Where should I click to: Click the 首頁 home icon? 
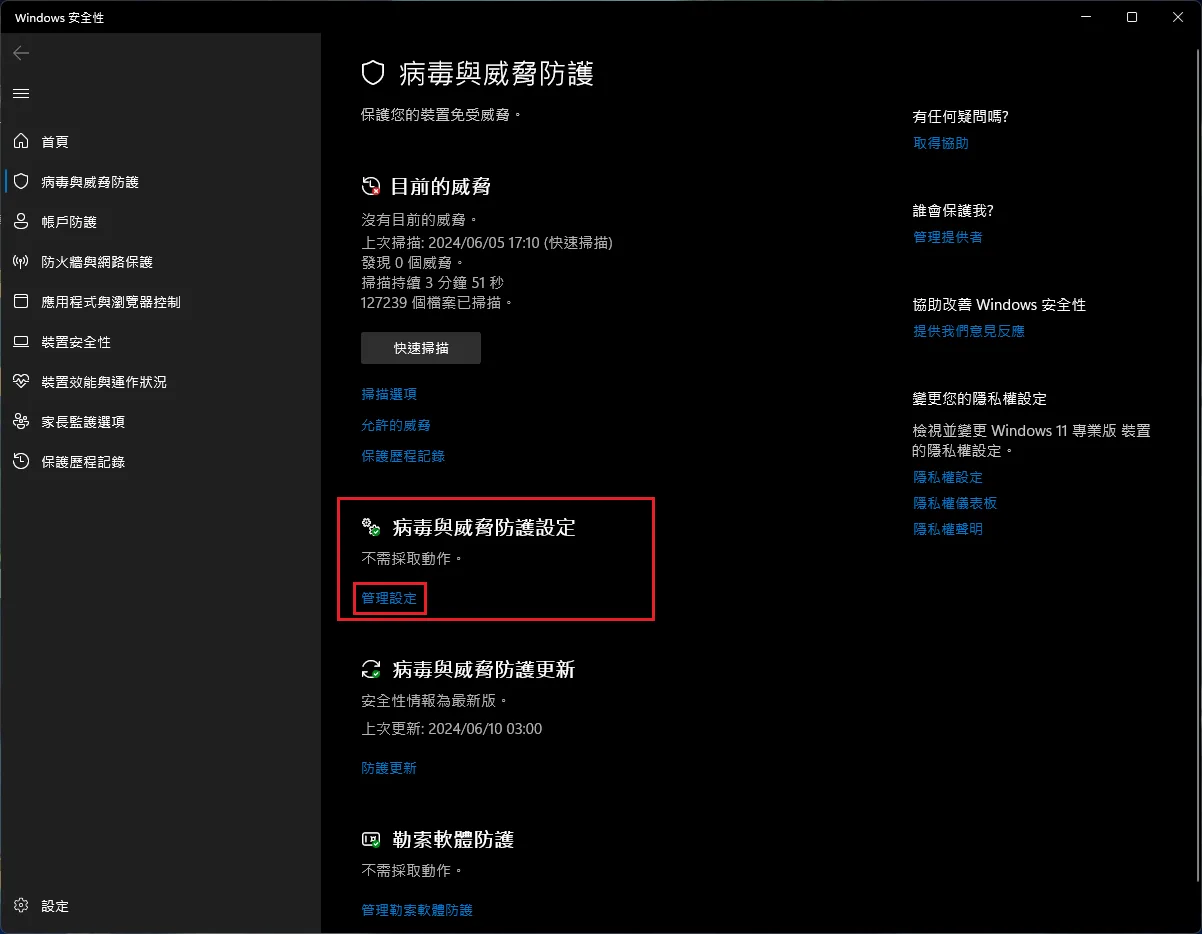[21, 142]
